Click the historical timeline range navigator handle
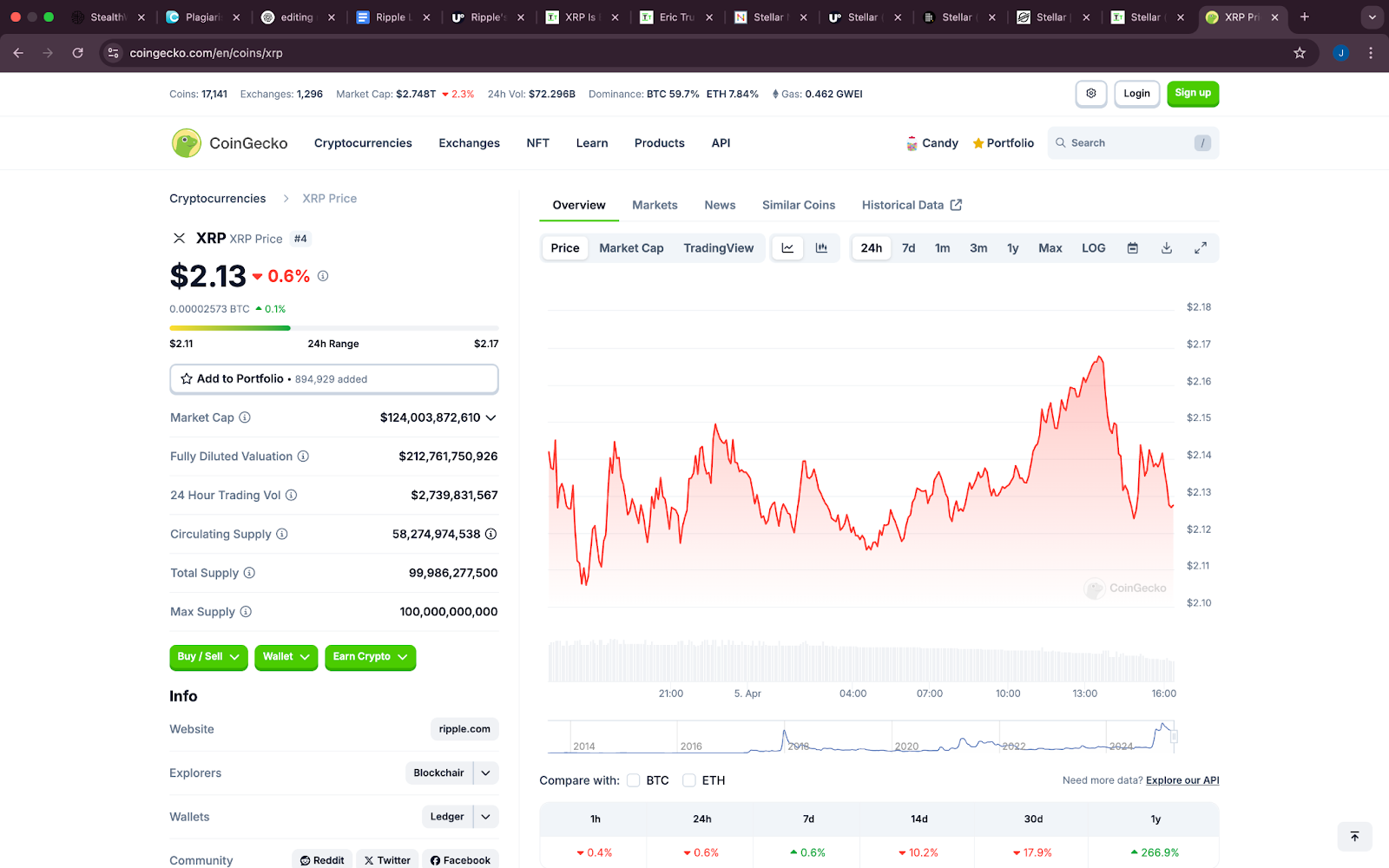The height and width of the screenshot is (868, 1389). click(1174, 737)
